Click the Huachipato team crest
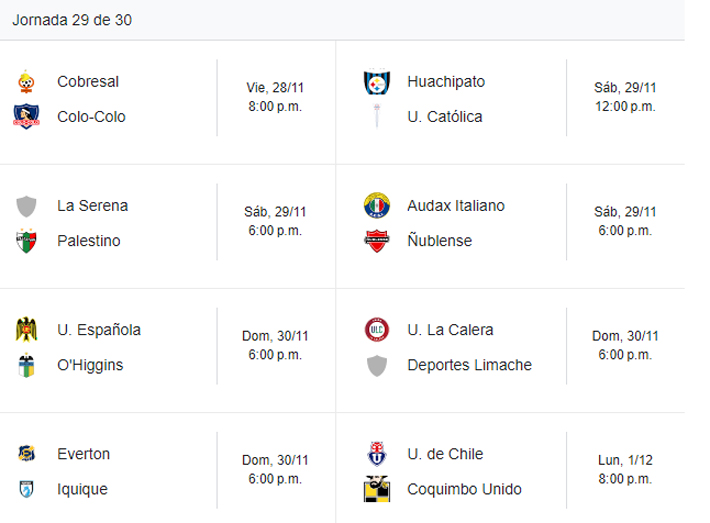 [x=376, y=81]
